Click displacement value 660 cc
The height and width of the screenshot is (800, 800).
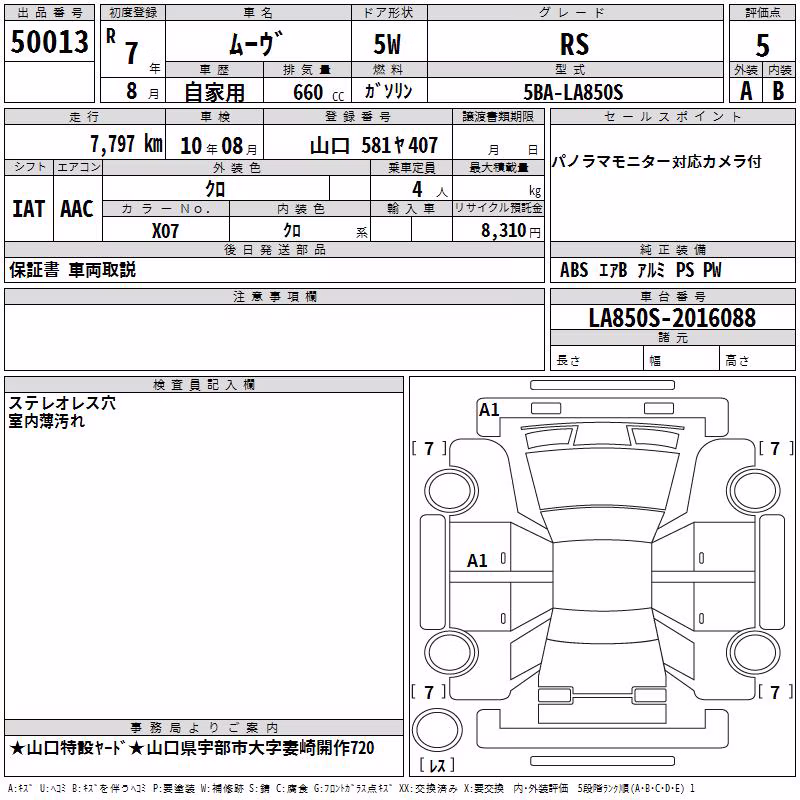point(318,92)
